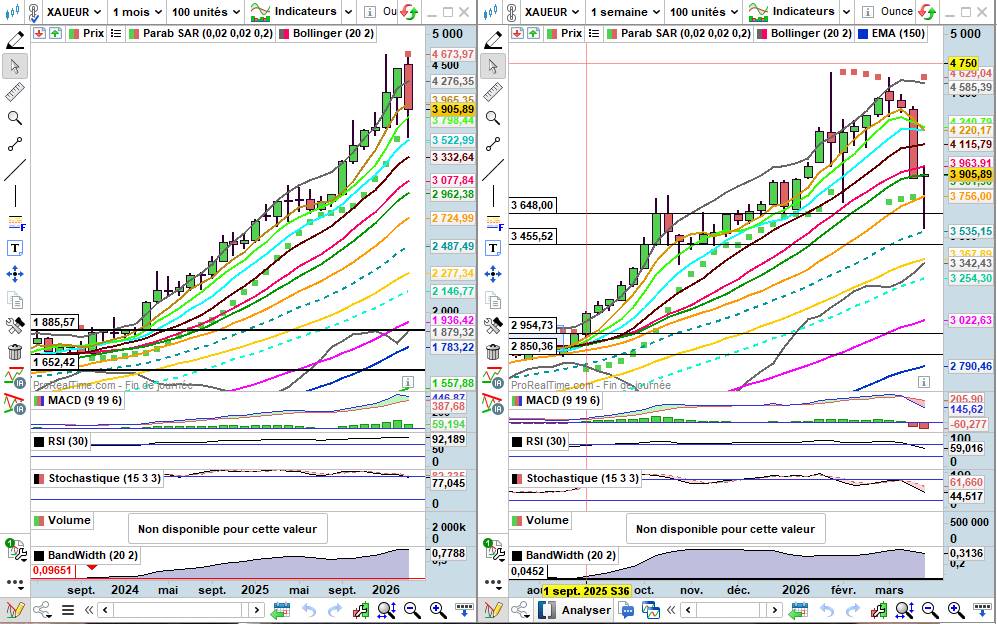The width and height of the screenshot is (997, 624).
Task: Select the diagonal line drawing tool in right chart
Action: [x=492, y=170]
